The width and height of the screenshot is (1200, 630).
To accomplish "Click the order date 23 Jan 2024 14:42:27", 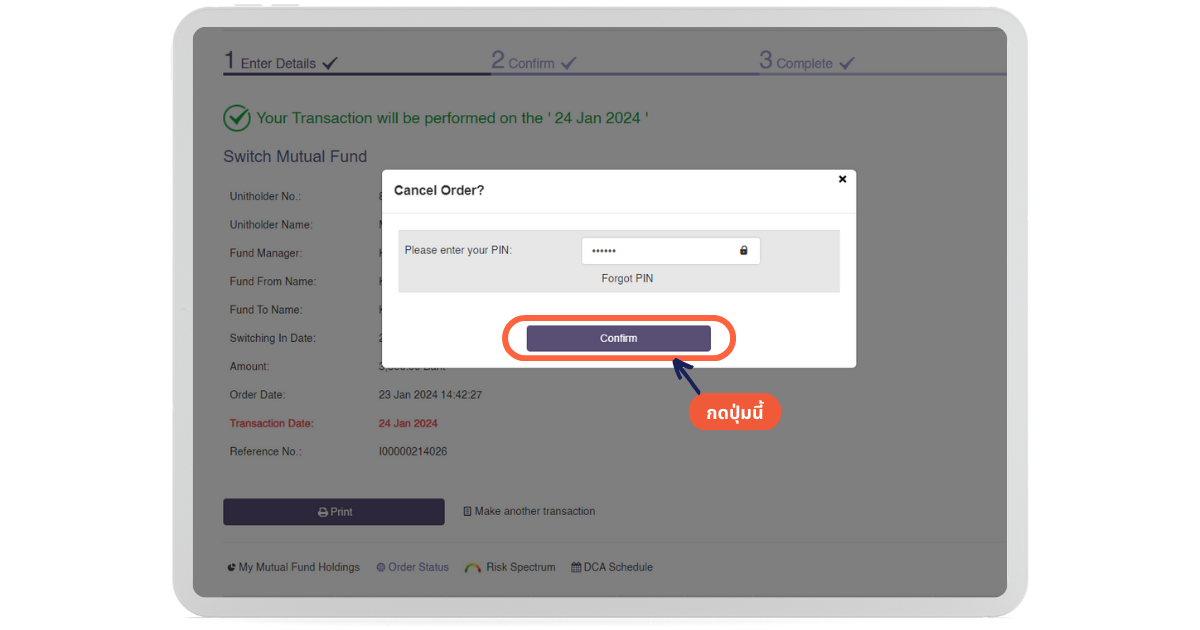I will [x=430, y=395].
